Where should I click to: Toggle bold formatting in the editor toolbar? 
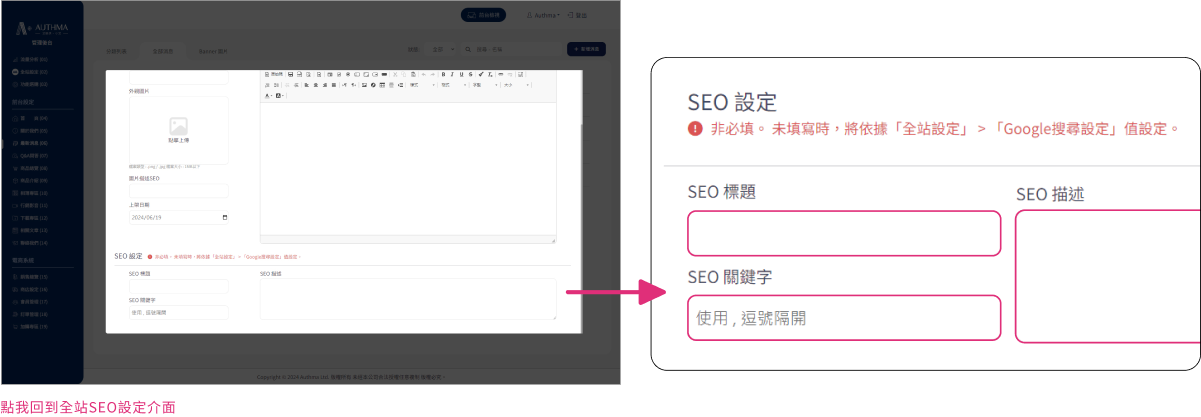pos(443,74)
